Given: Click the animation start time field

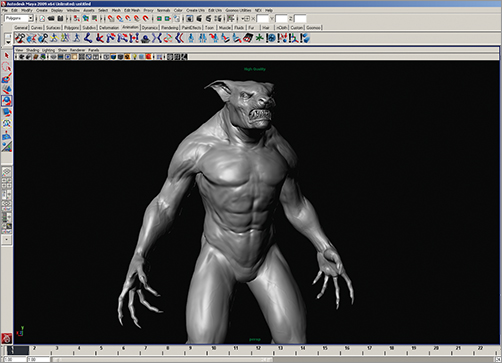Looking at the screenshot, I should click(x=14, y=359).
